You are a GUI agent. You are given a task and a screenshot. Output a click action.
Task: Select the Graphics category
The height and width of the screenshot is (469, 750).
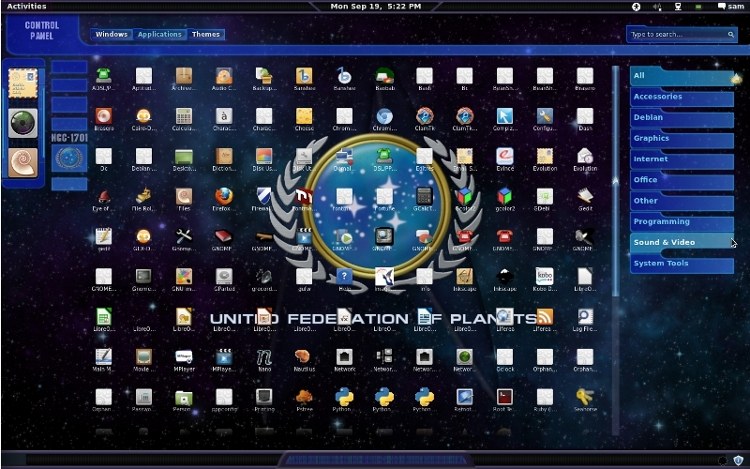[x=682, y=139]
